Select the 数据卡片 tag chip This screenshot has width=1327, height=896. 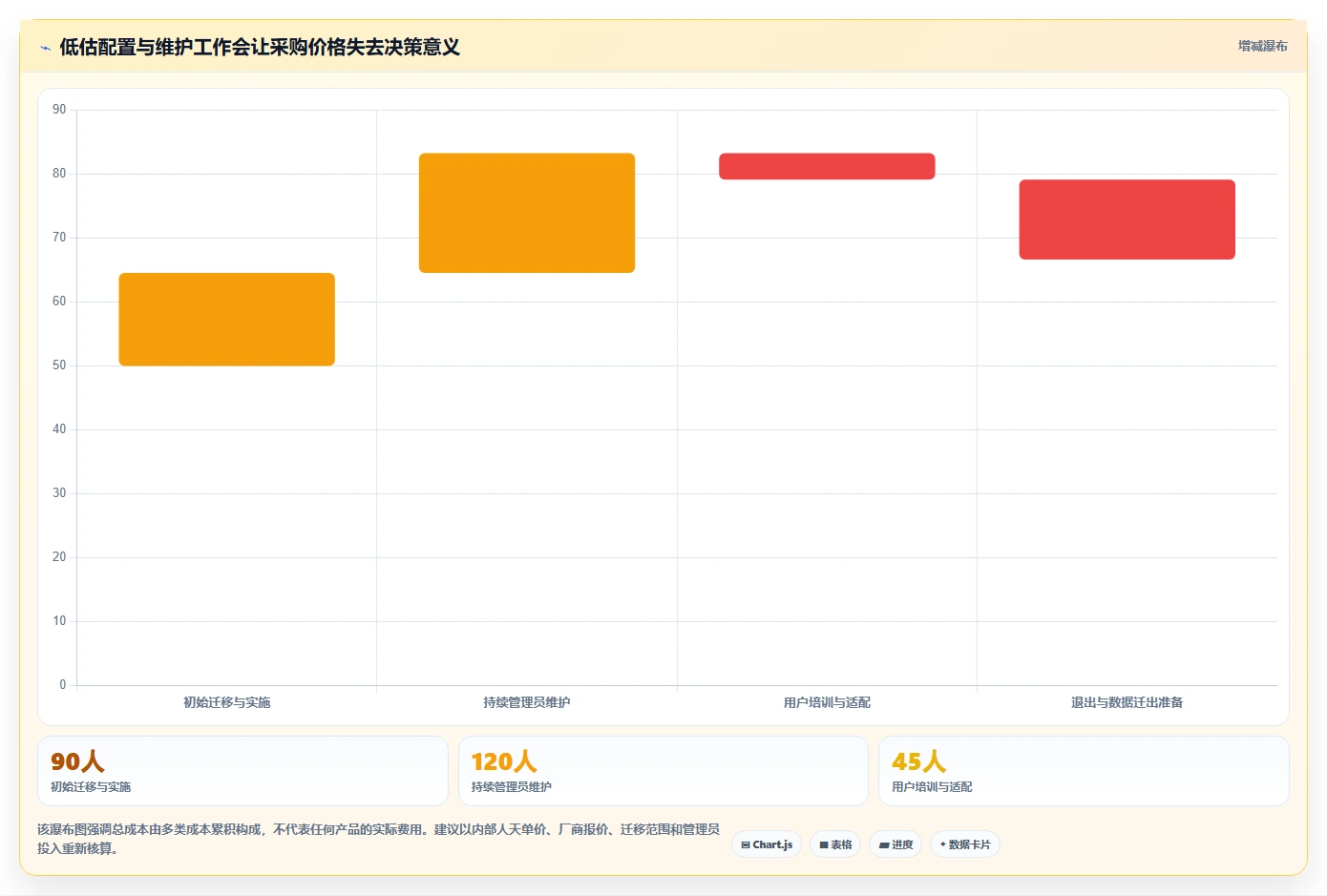coord(965,844)
